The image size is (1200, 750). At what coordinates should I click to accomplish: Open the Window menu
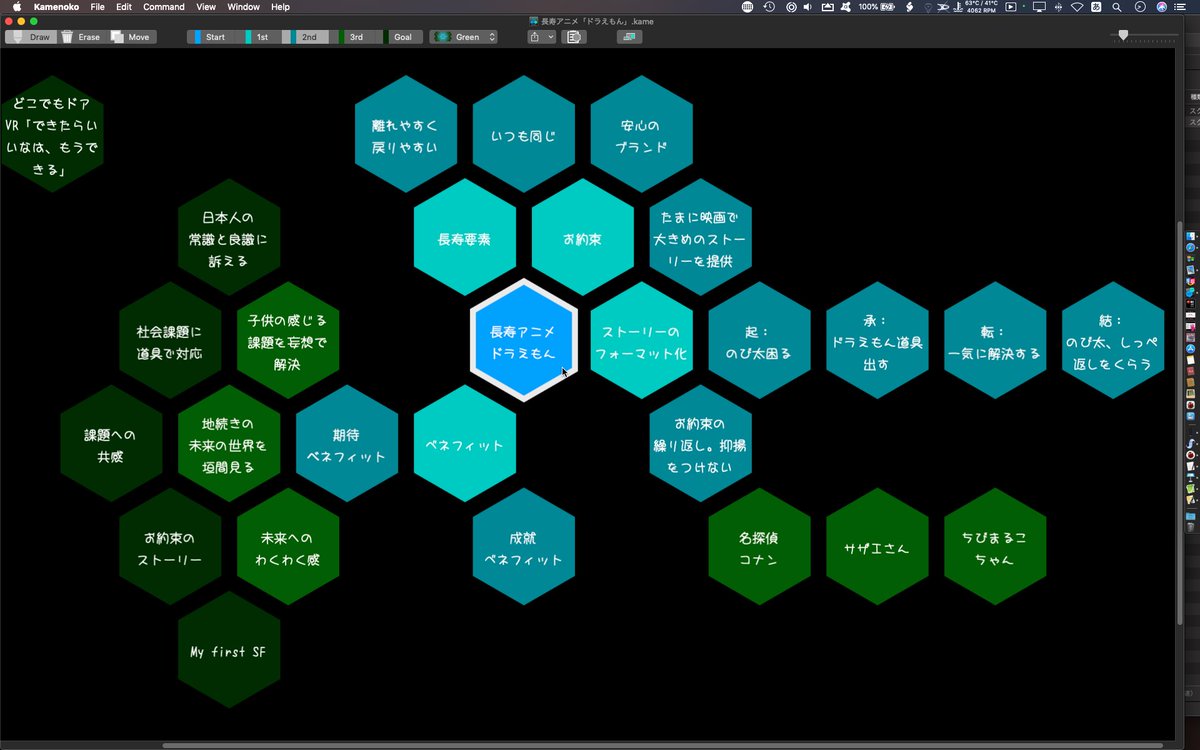(243, 6)
